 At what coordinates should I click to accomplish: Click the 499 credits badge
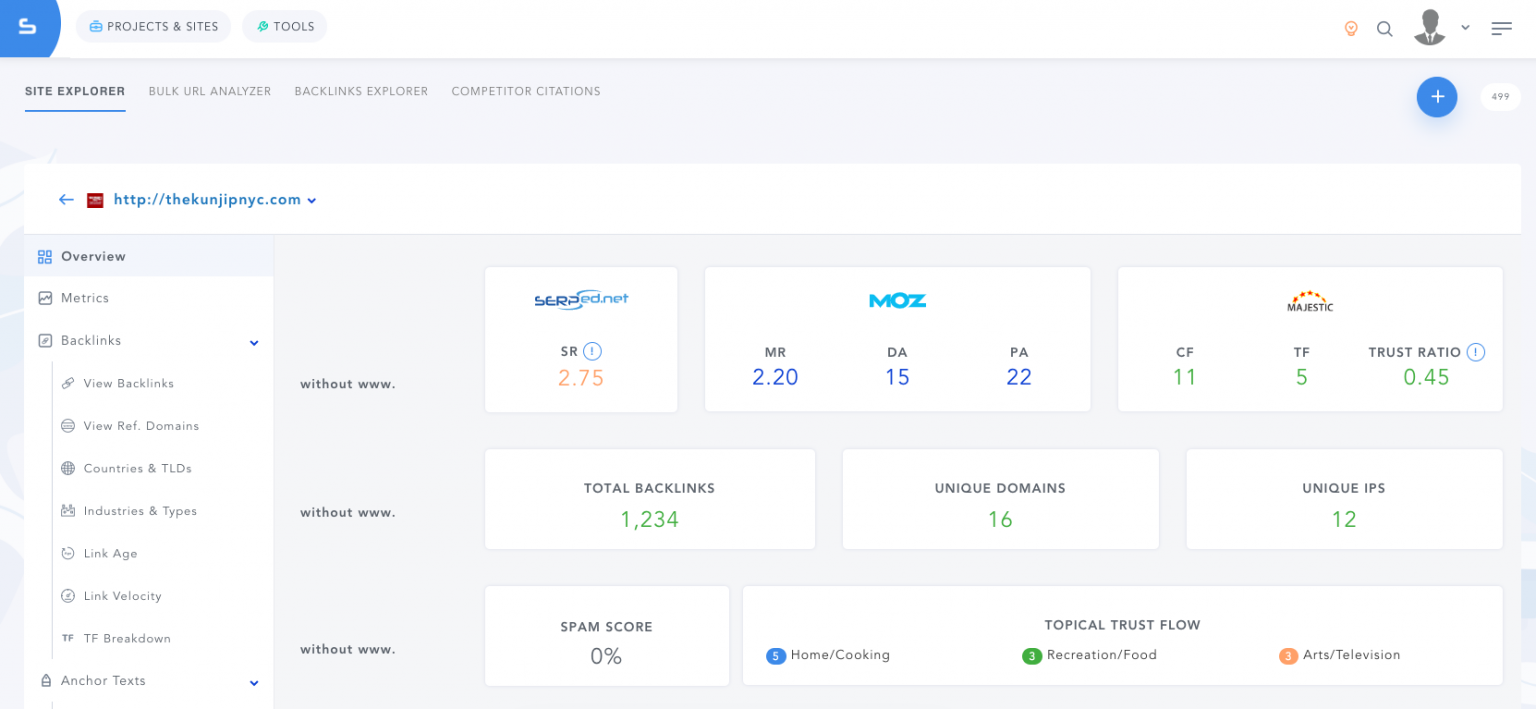pyautogui.click(x=1500, y=97)
